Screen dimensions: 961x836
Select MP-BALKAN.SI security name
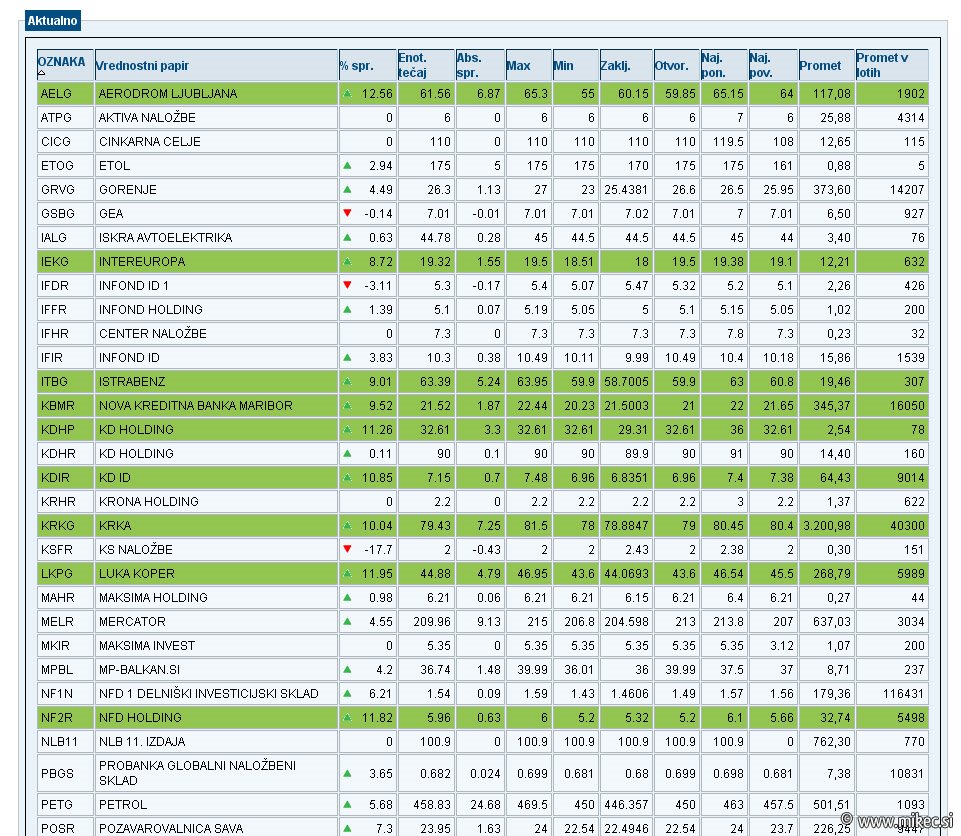point(140,669)
